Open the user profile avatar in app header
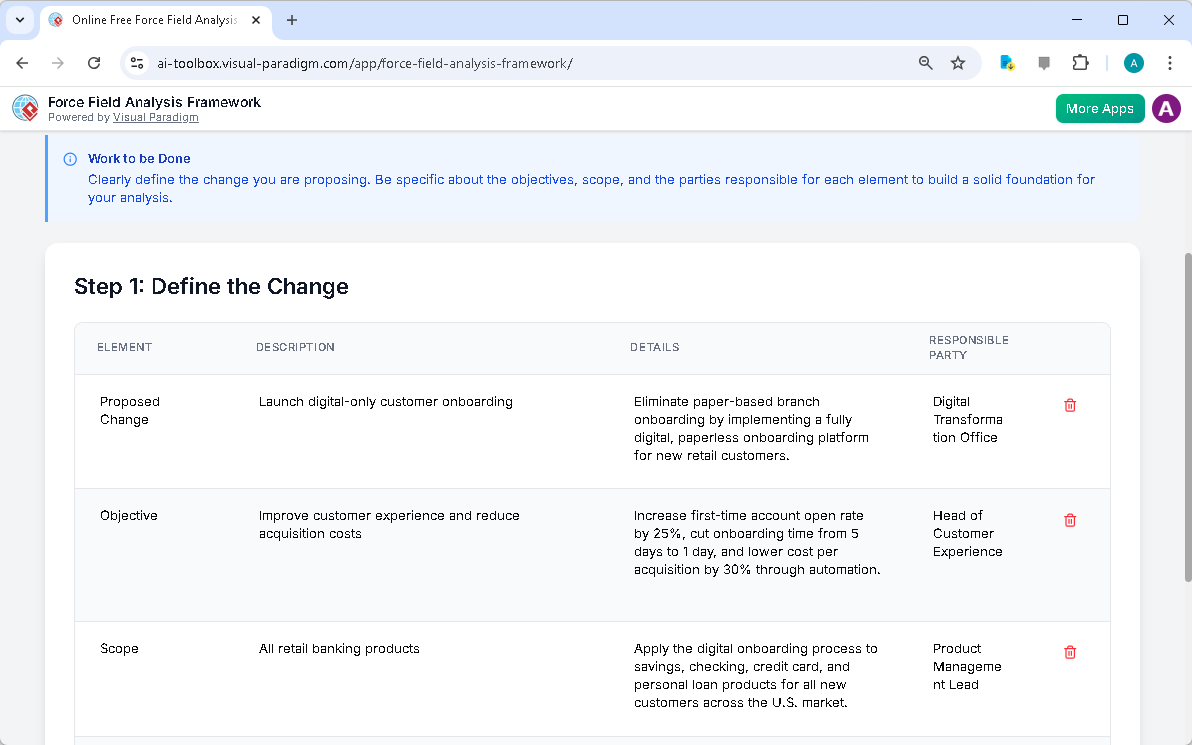Image resolution: width=1192 pixels, height=745 pixels. (x=1166, y=109)
